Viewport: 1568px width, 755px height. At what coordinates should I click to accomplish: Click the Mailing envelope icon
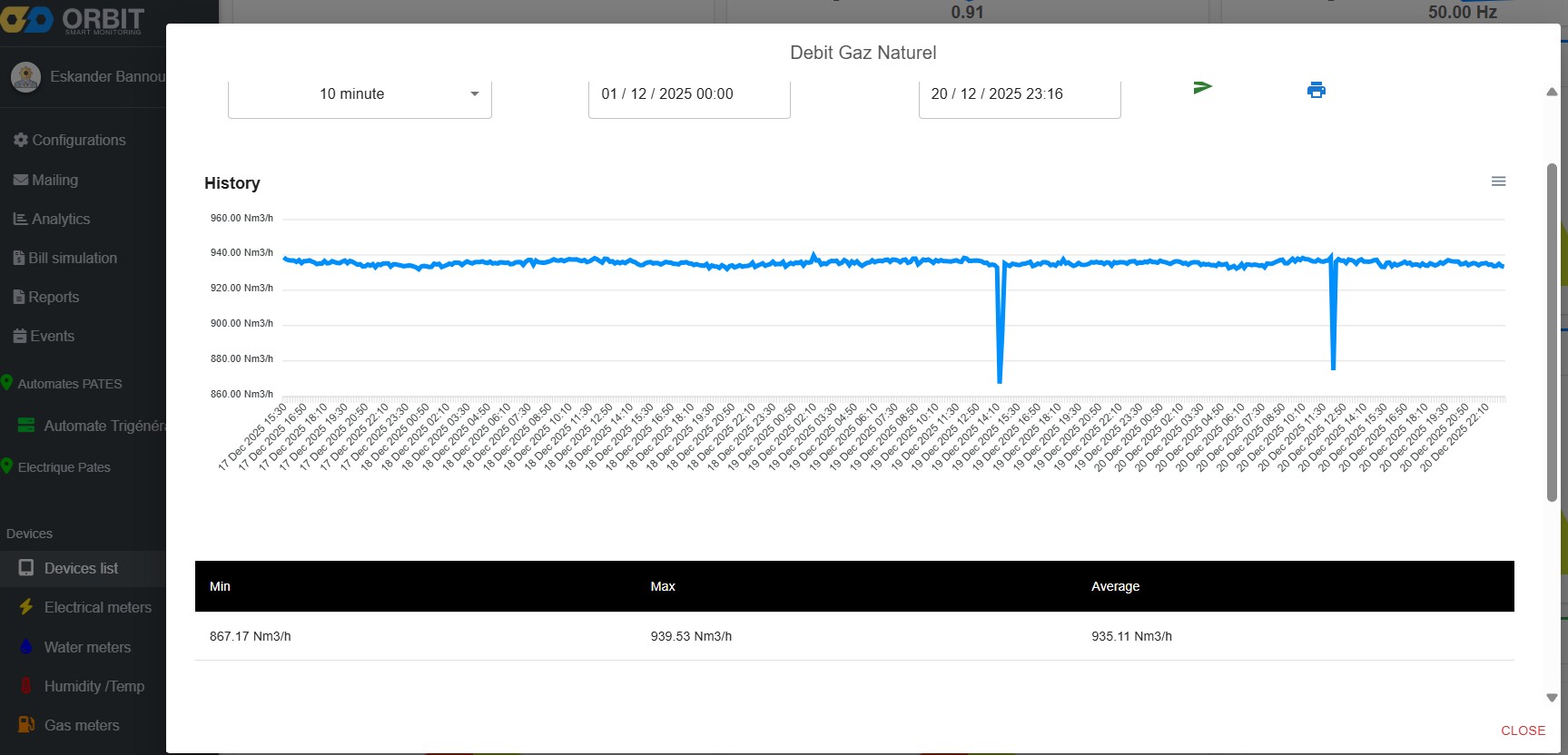[21, 180]
